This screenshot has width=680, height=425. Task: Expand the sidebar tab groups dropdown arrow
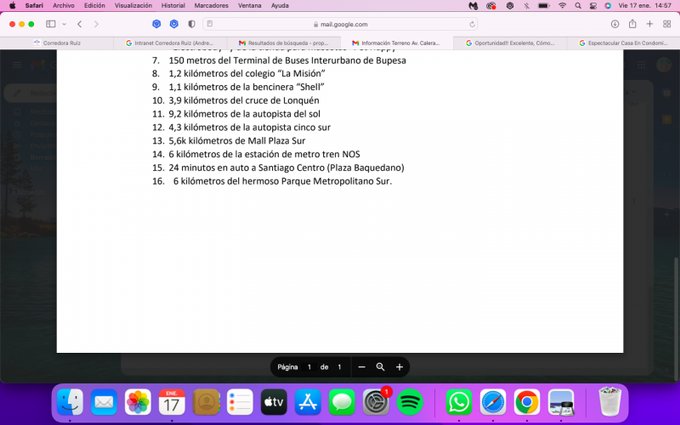65,24
